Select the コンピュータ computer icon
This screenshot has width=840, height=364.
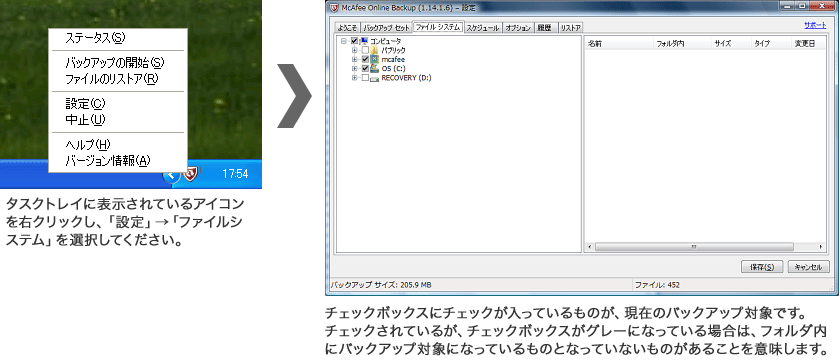click(364, 41)
